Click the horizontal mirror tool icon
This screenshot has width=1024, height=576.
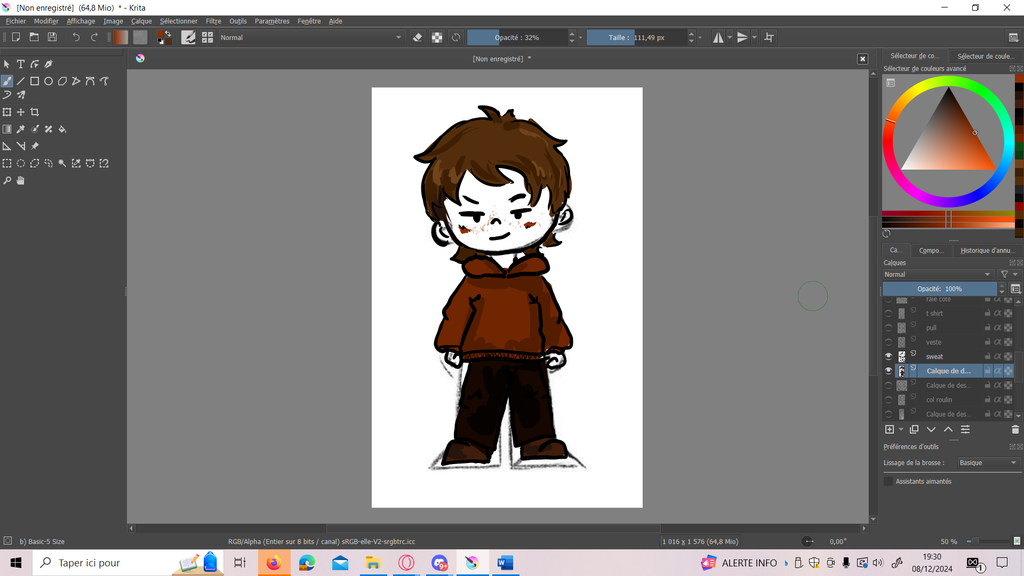click(x=718, y=37)
